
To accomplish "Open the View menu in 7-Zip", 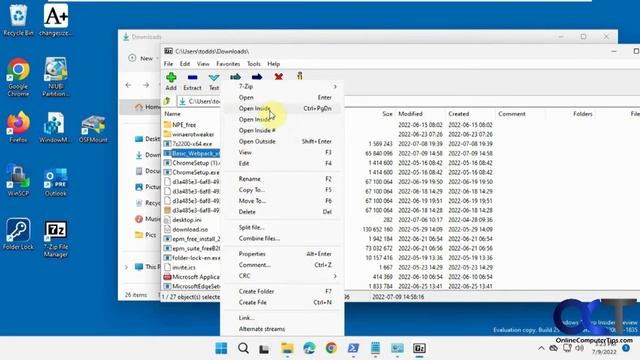I will point(203,64).
